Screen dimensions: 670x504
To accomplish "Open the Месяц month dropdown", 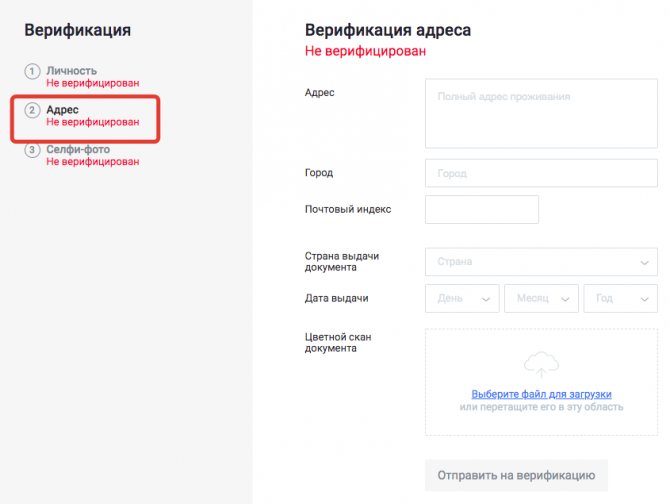I will point(541,298).
